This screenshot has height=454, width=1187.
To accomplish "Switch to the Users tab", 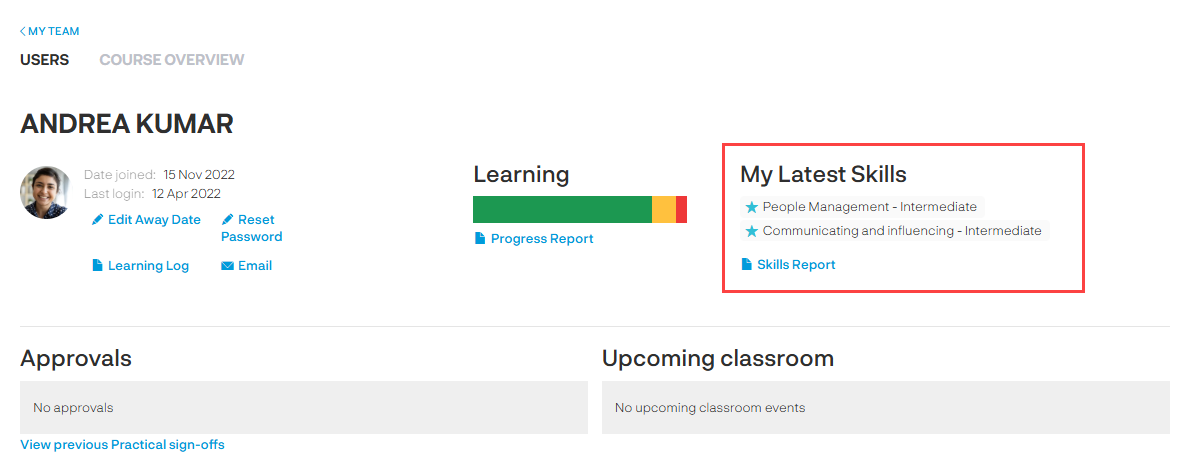I will pyautogui.click(x=44, y=60).
